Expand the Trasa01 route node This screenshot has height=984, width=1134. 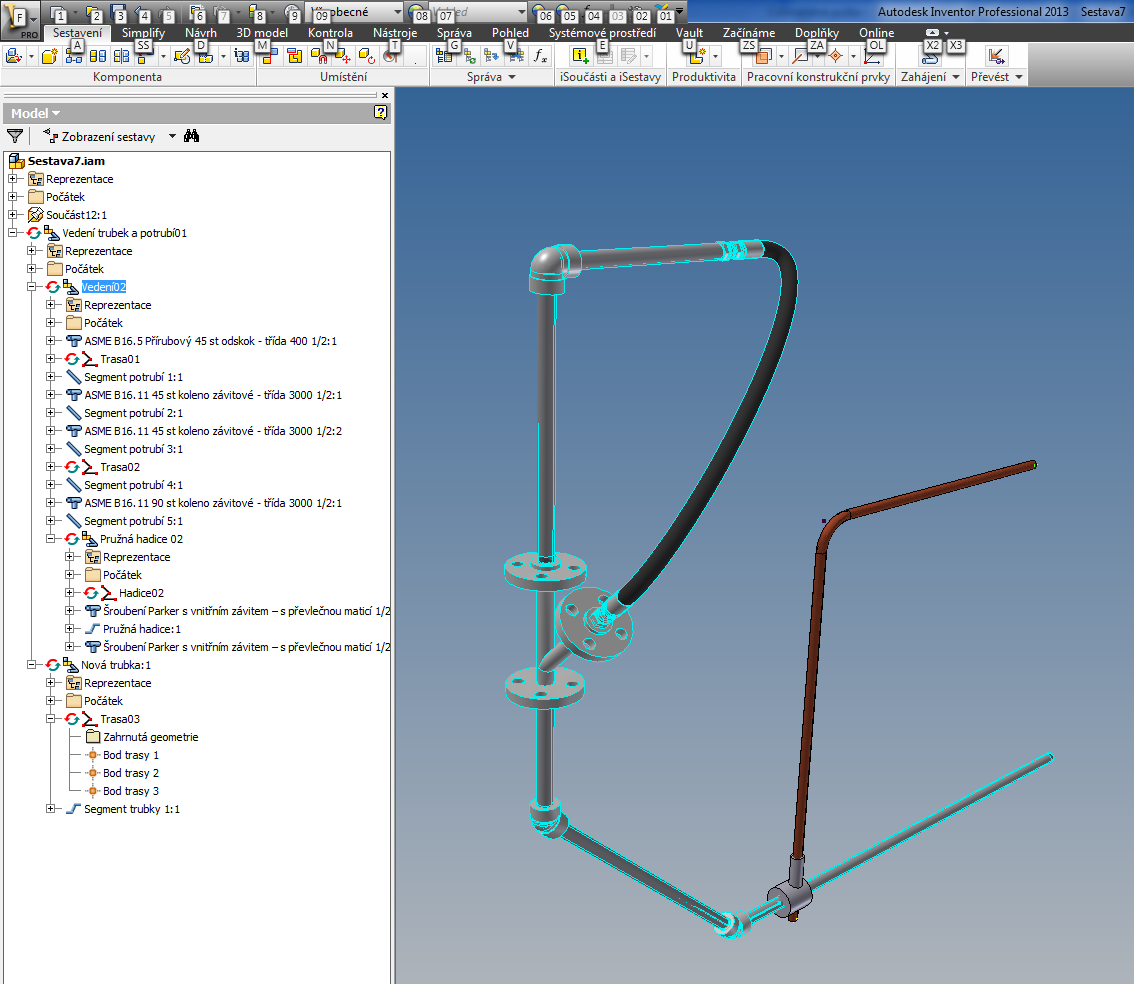click(x=51, y=359)
